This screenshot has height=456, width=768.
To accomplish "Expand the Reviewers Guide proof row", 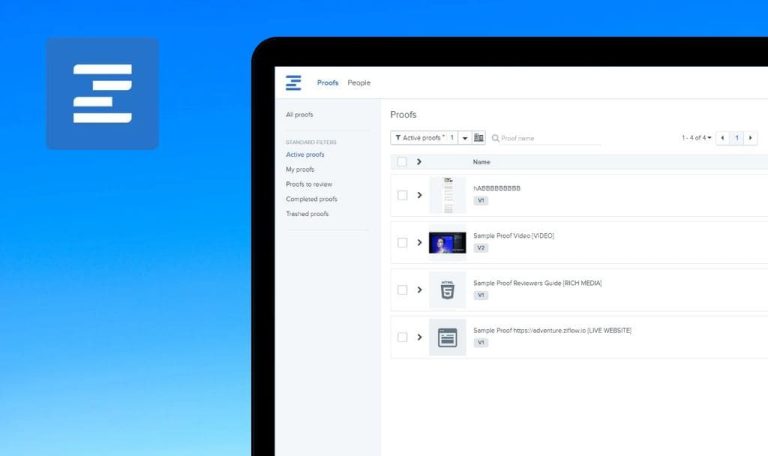I will pyautogui.click(x=419, y=290).
